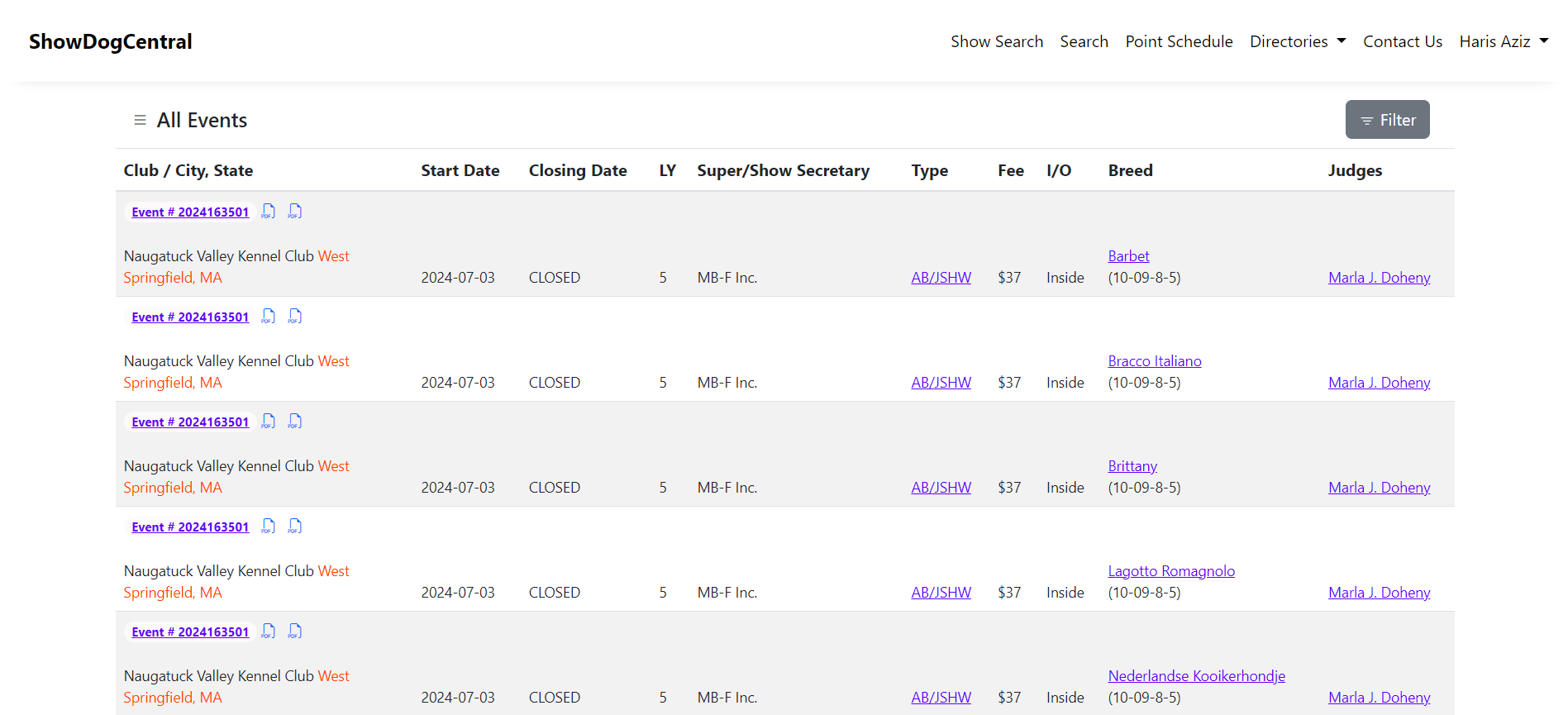The width and height of the screenshot is (1568, 715).
Task: Open Event # 2024163501 link in Brittany row
Action: (x=190, y=422)
